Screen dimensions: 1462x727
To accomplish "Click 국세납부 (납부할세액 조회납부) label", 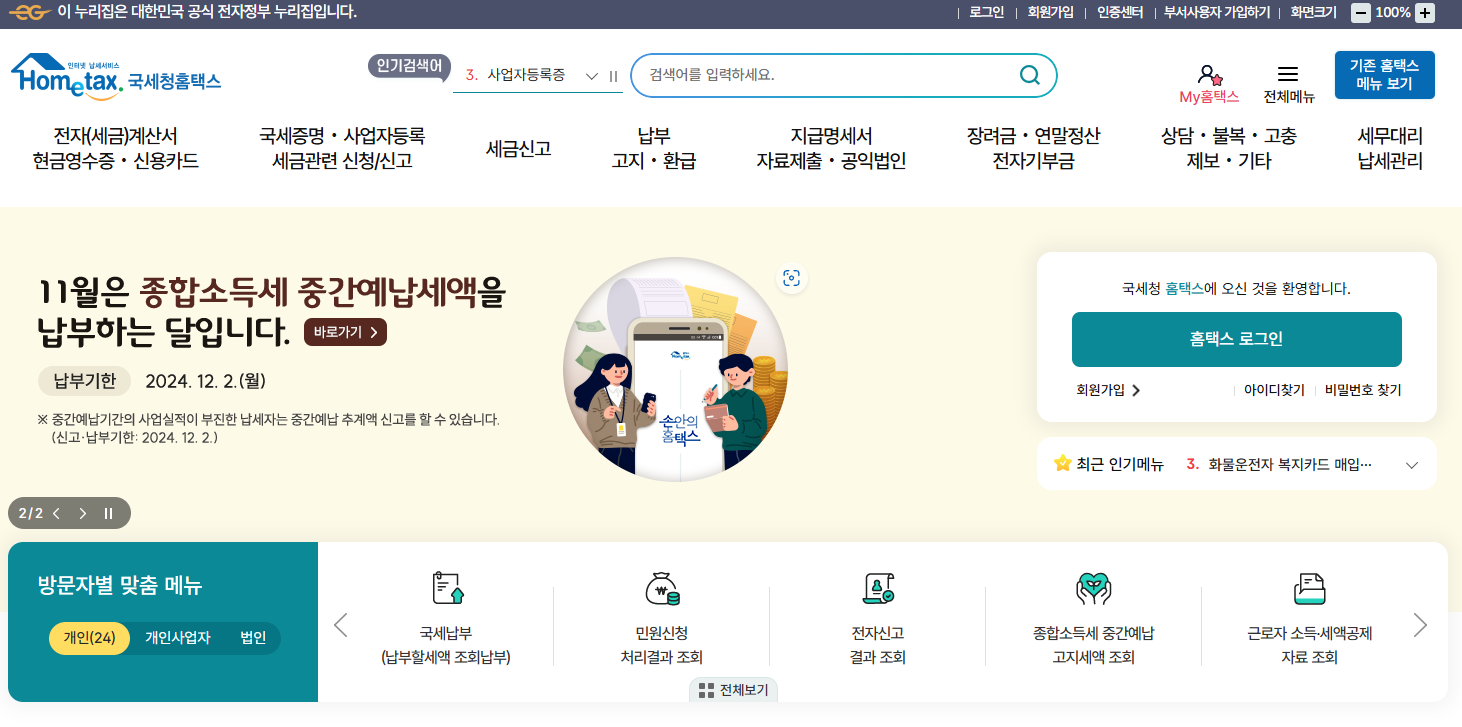I will (x=446, y=645).
